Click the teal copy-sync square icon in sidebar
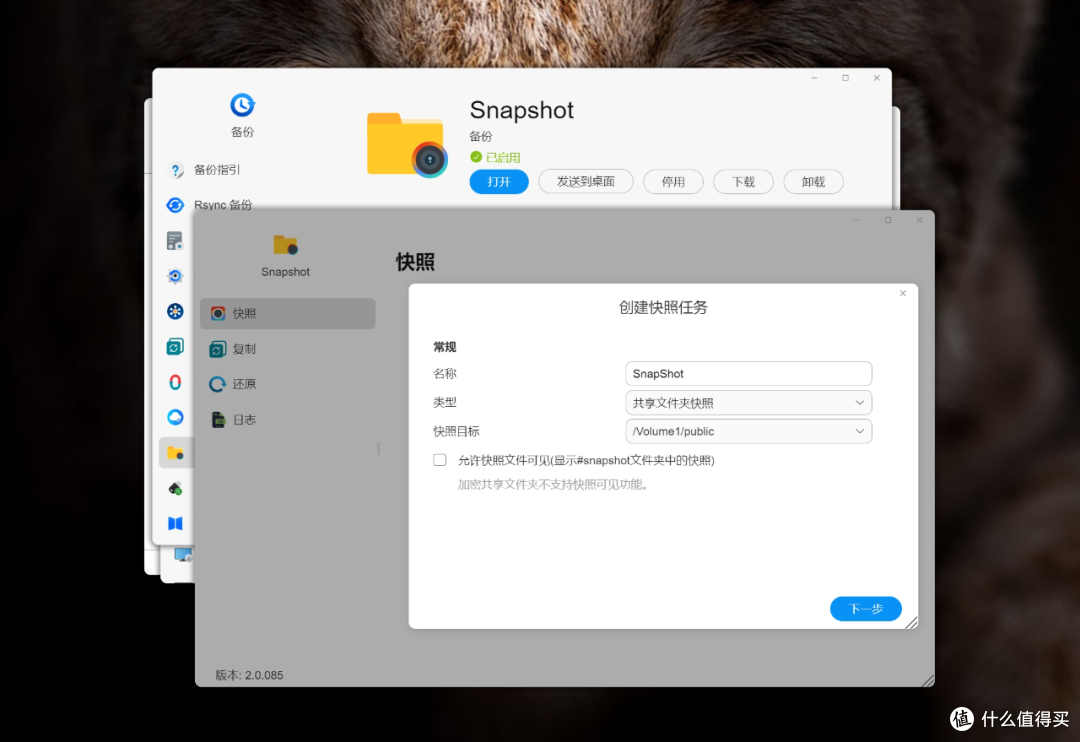The image size is (1080, 742). (175, 347)
